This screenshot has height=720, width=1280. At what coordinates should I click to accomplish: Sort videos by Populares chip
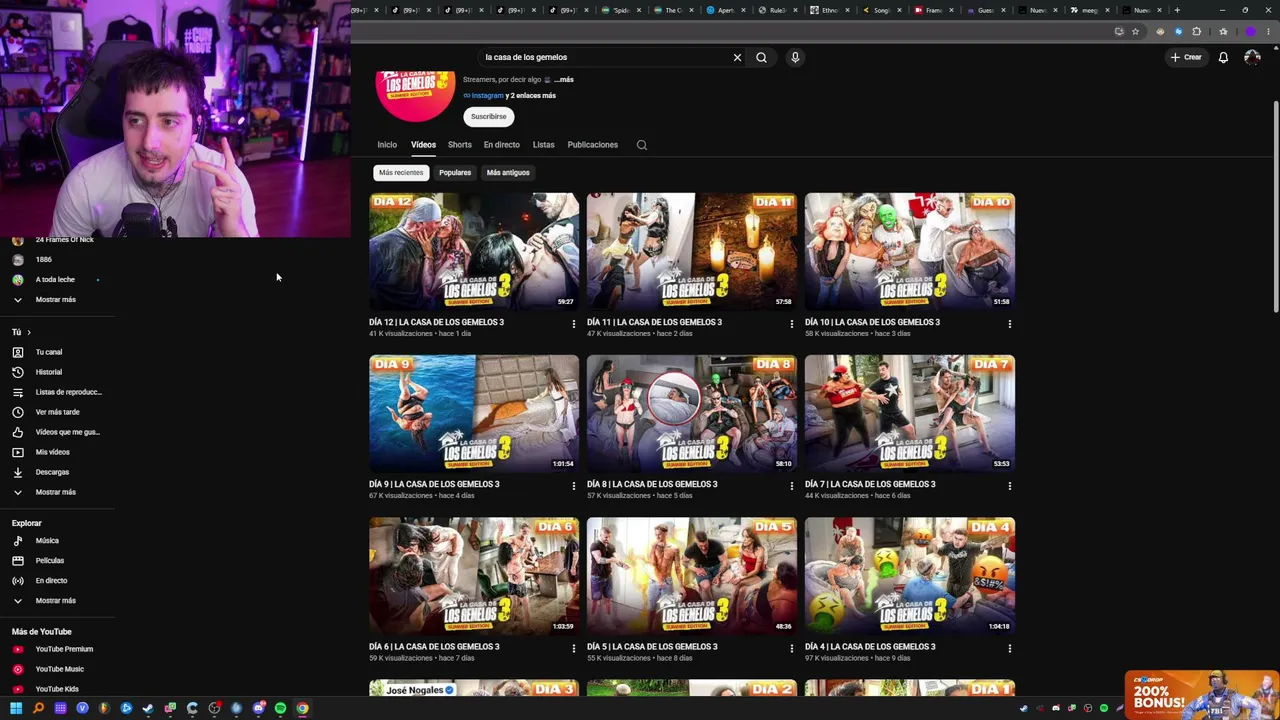pos(455,173)
